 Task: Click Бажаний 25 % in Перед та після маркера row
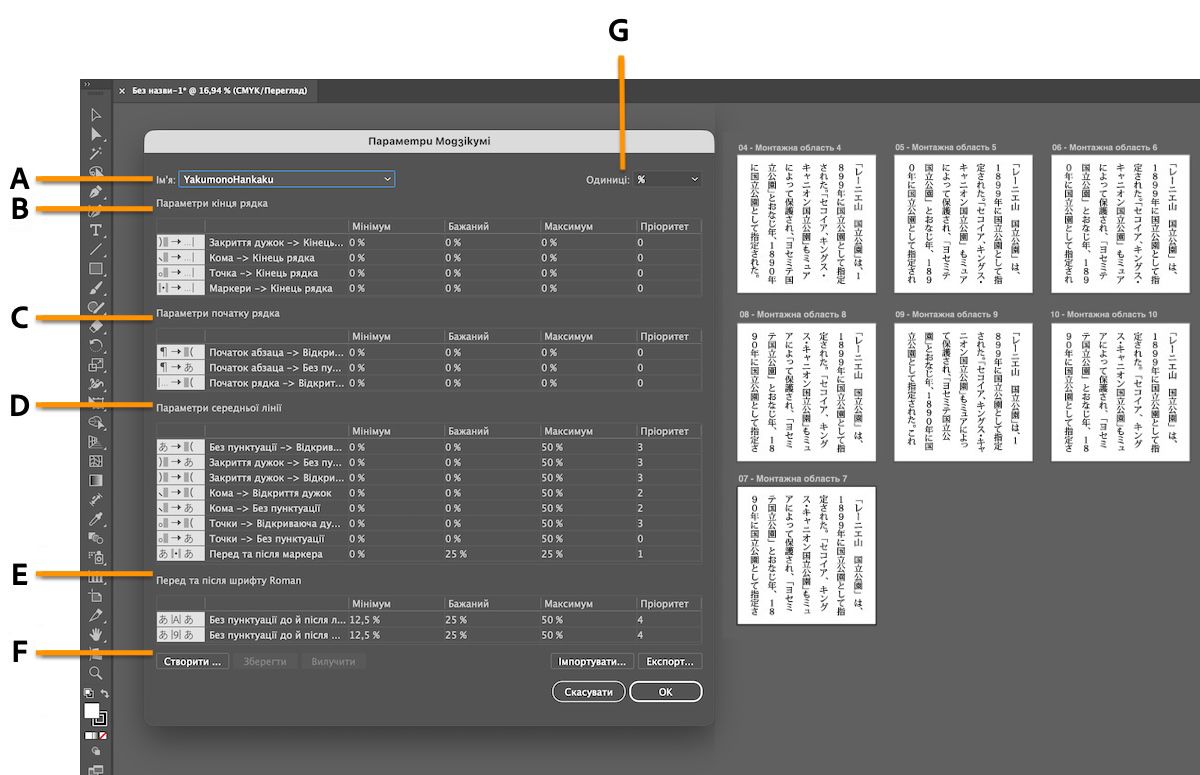coord(457,554)
